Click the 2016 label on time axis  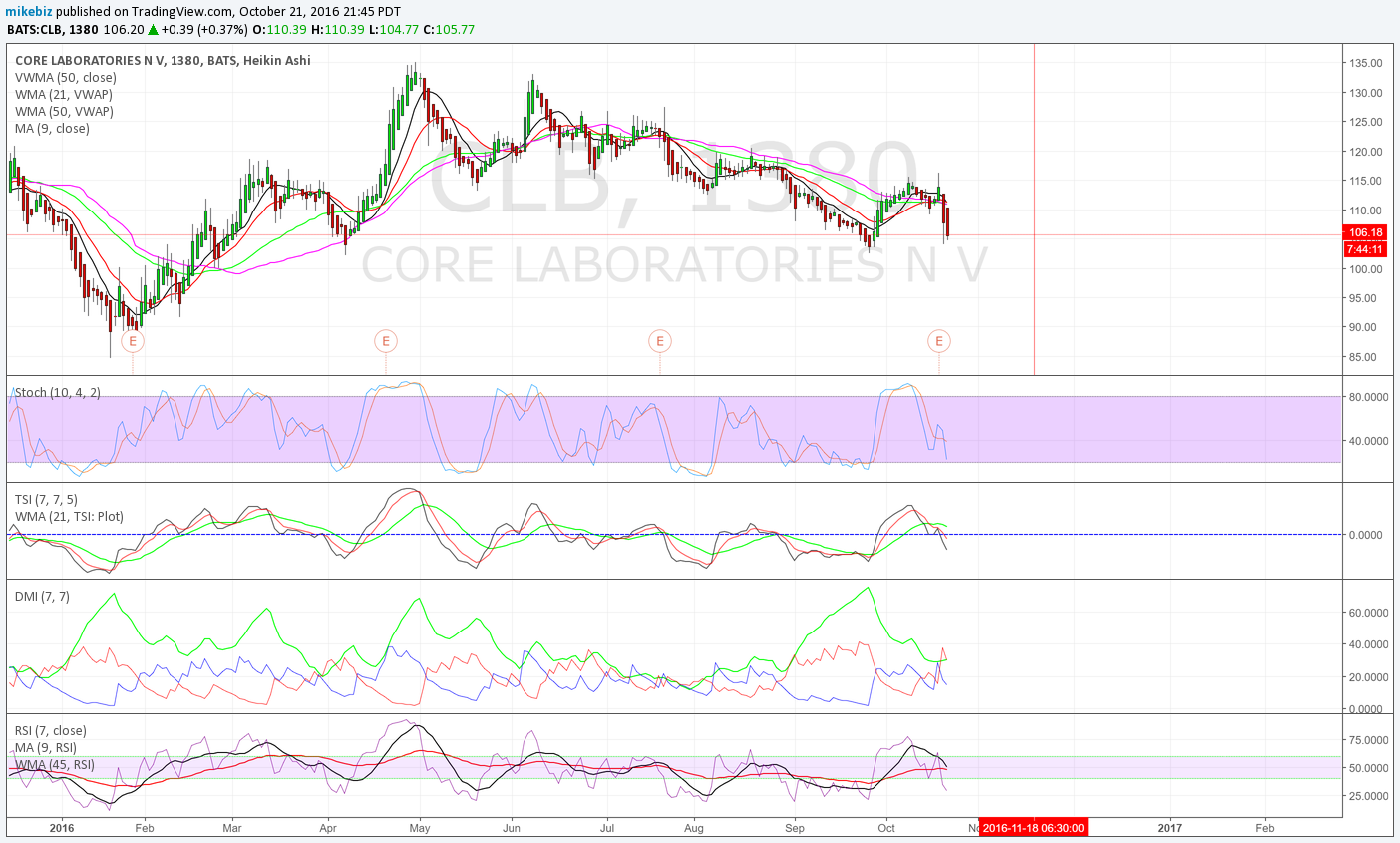tap(62, 827)
